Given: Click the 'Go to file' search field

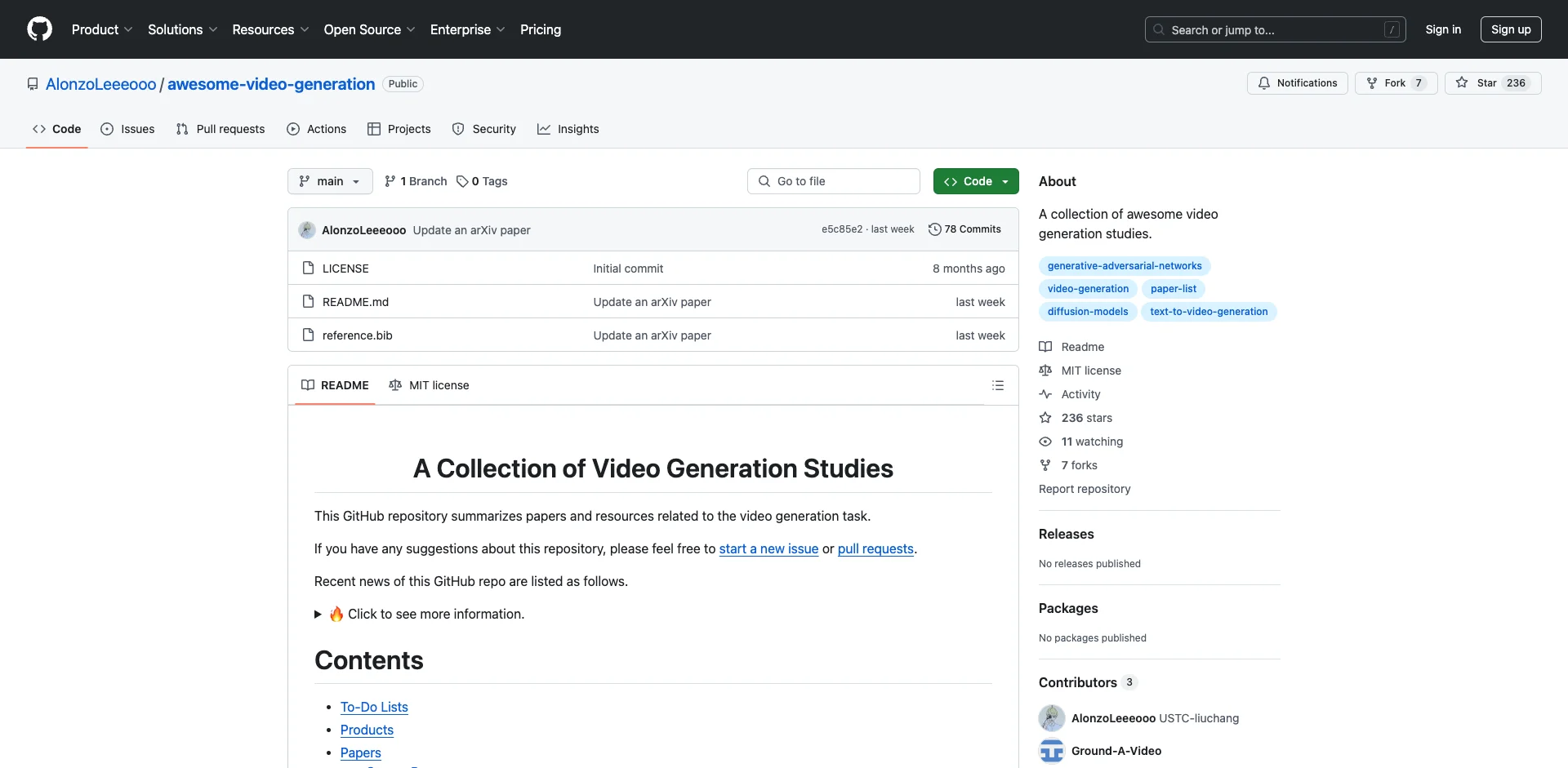Looking at the screenshot, I should click(x=834, y=181).
